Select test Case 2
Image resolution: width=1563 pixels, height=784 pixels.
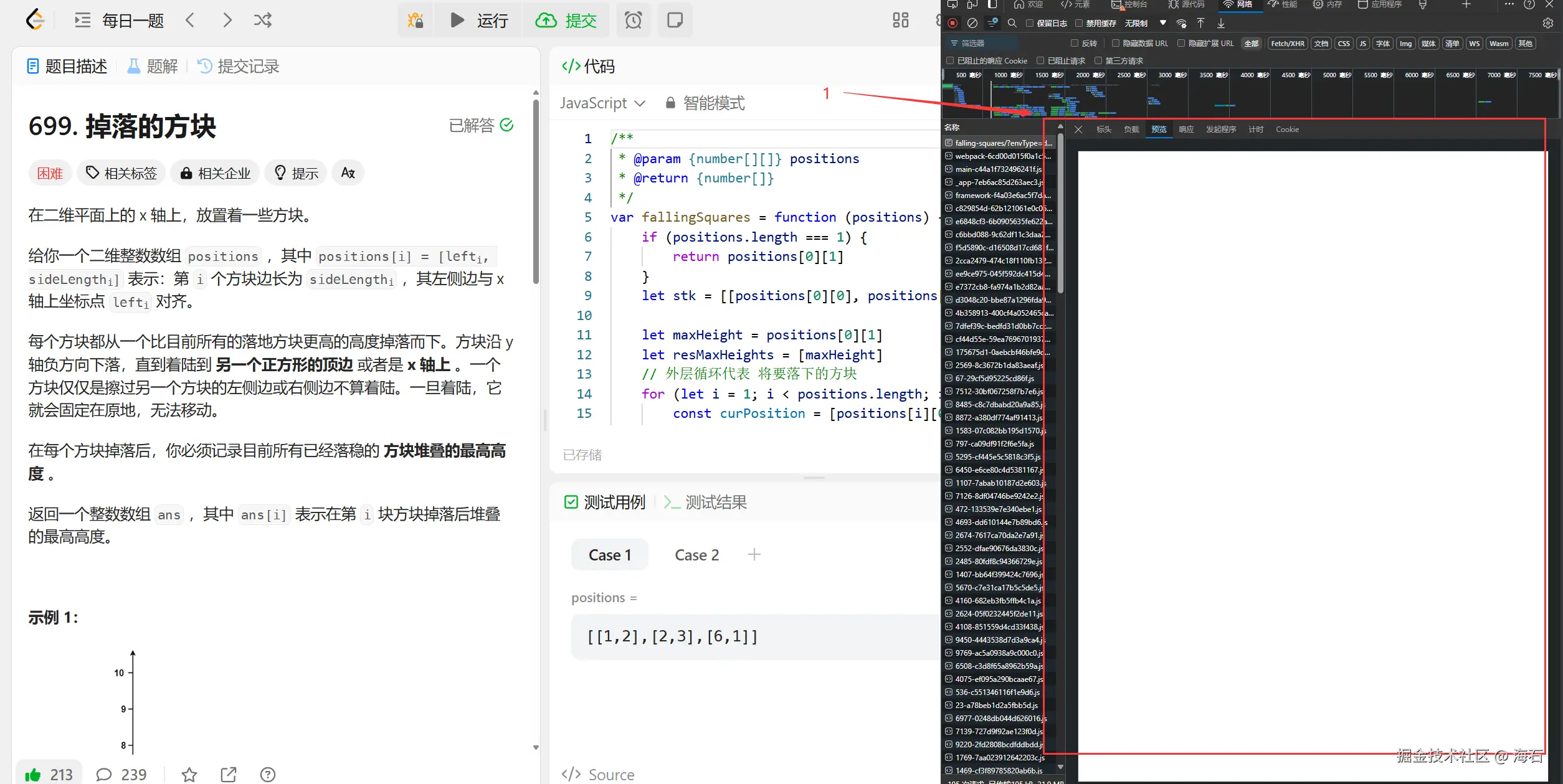[696, 555]
